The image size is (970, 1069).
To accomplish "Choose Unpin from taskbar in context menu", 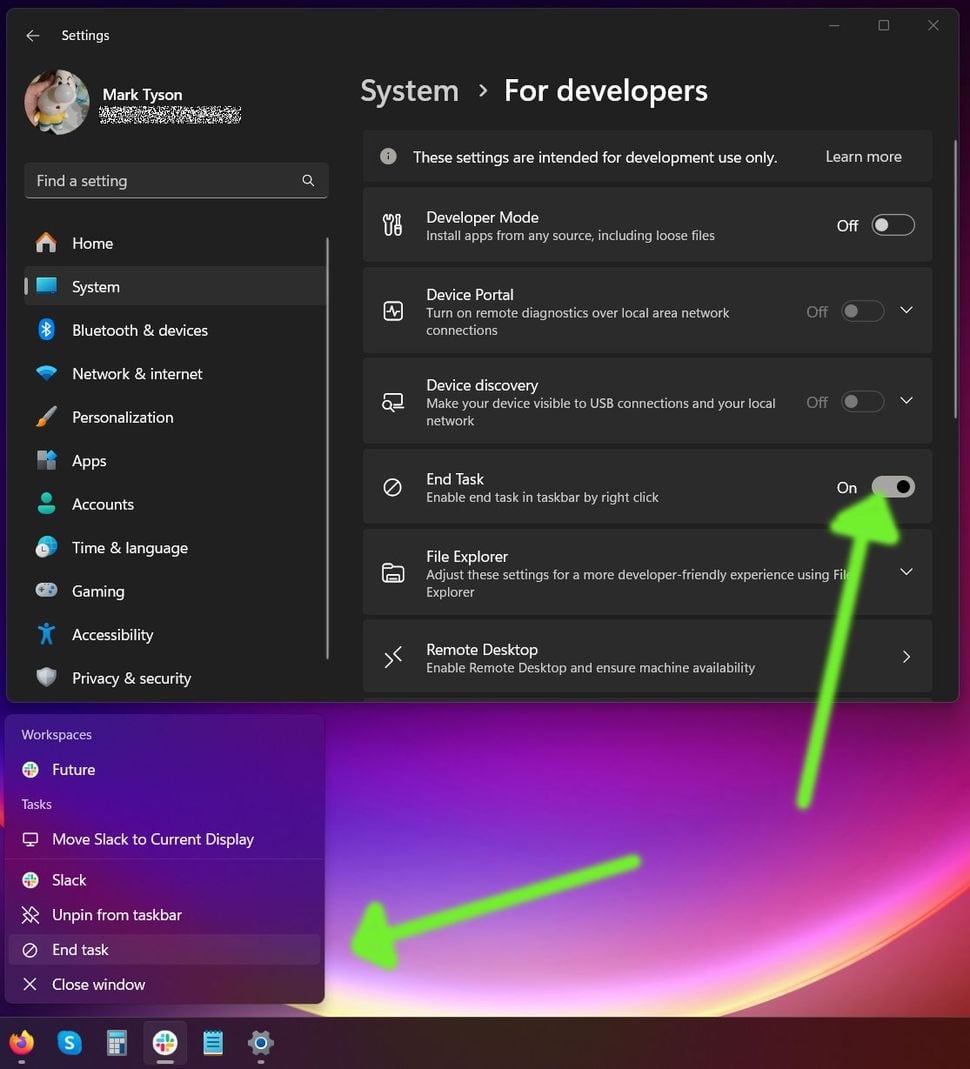I will pos(116,914).
